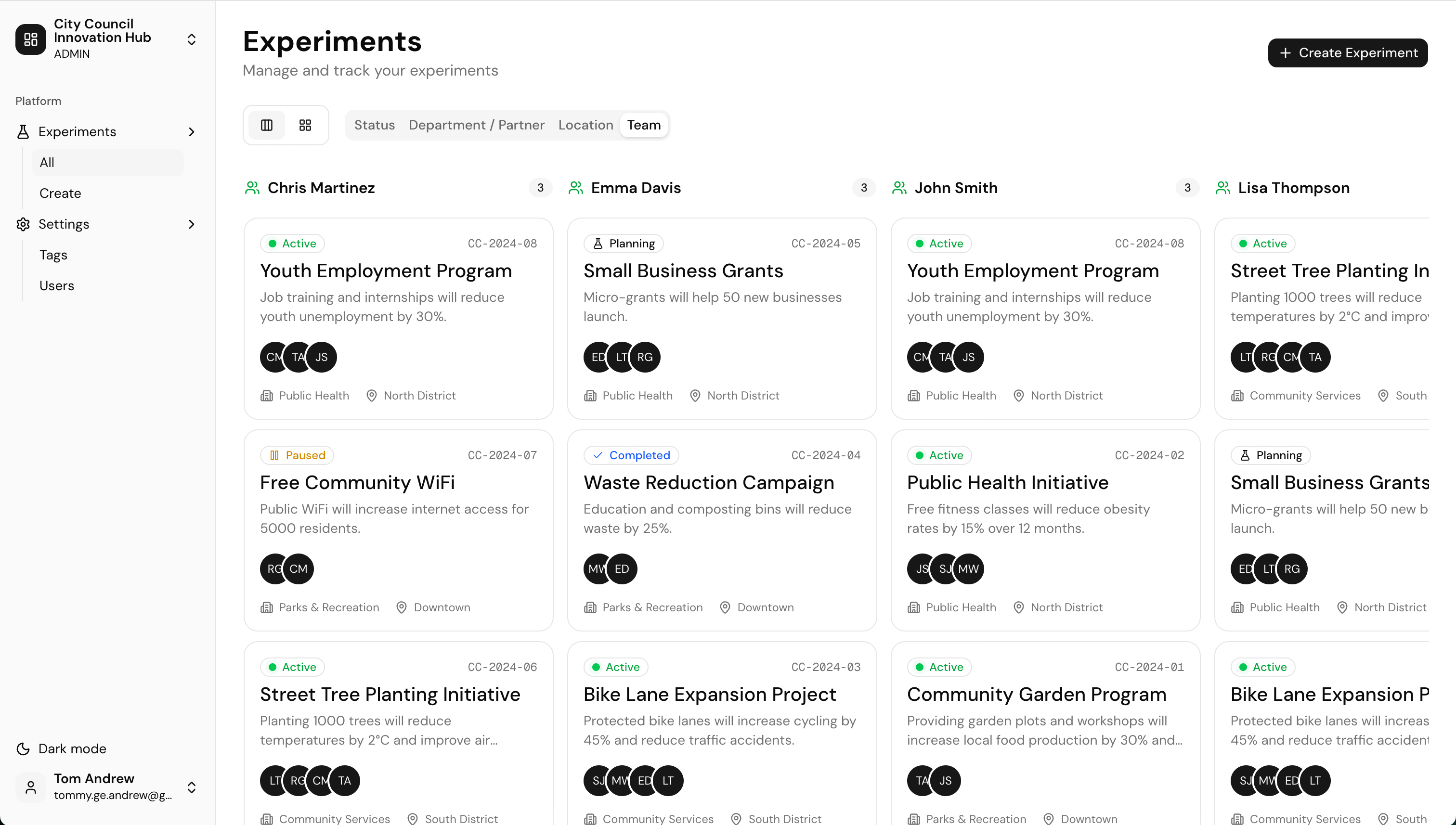The image size is (1456, 825).
Task: Click the Create Experiment button
Action: tap(1348, 52)
